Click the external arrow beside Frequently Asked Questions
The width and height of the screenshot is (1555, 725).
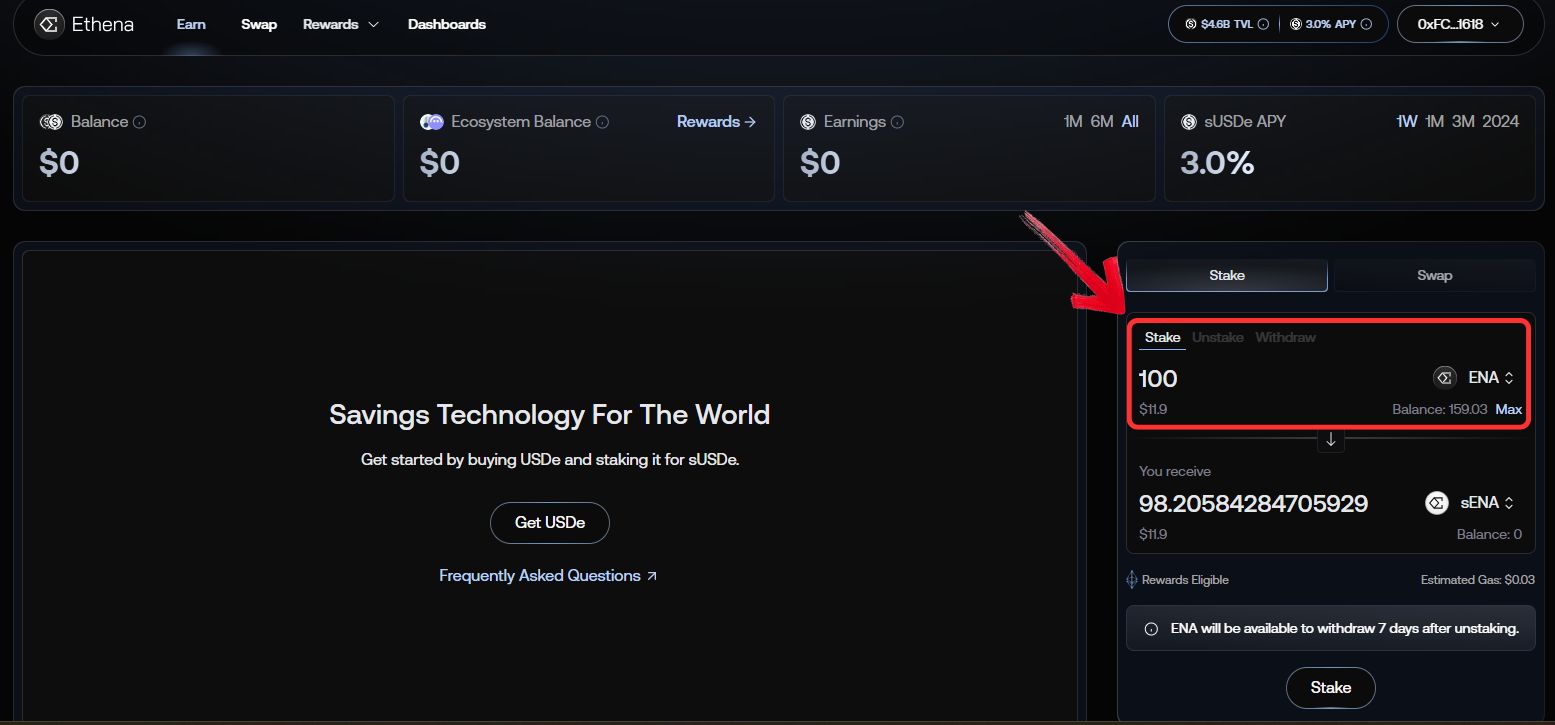pos(652,576)
